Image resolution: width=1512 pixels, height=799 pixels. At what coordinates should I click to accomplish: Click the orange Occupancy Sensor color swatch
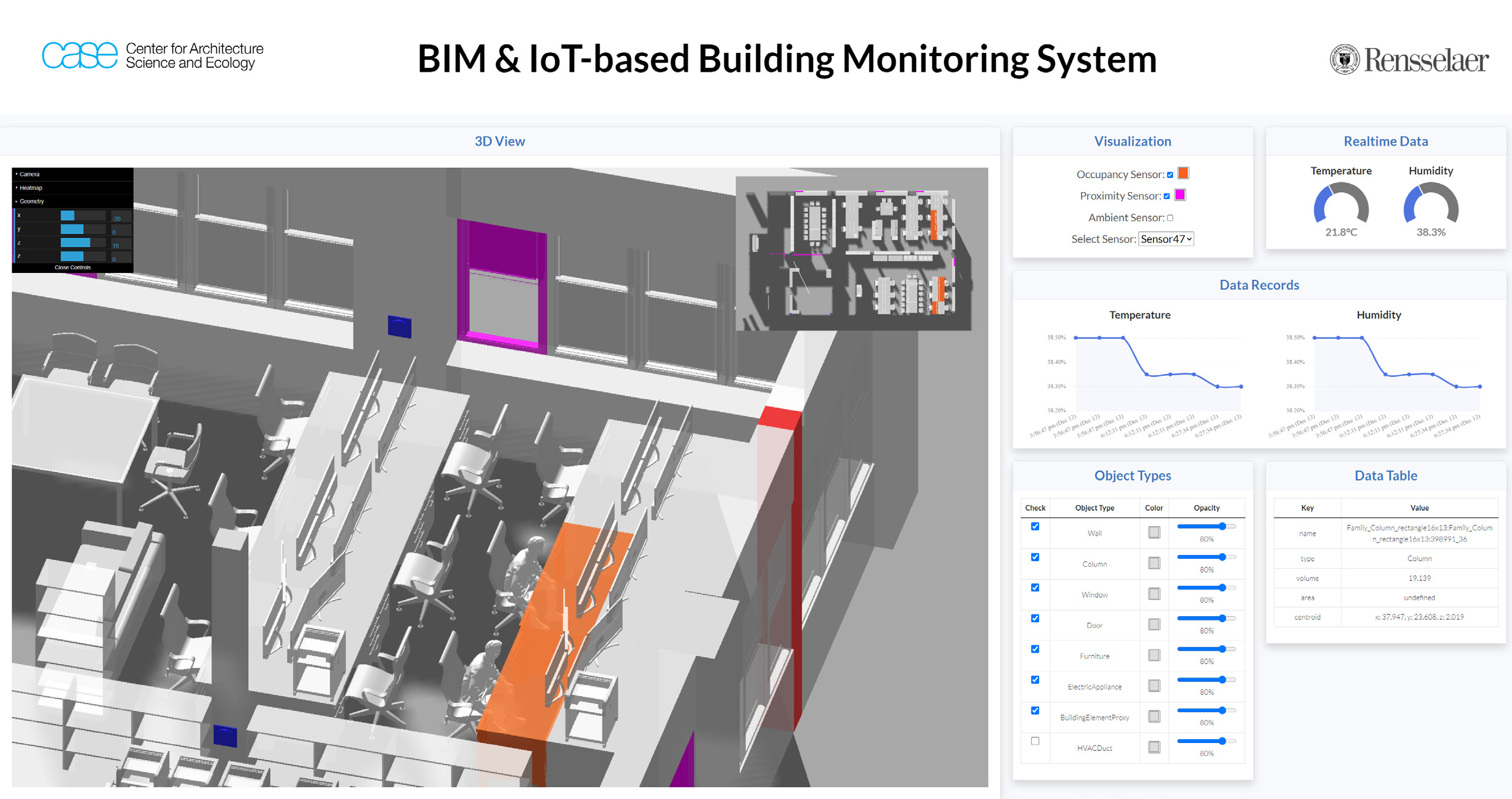1183,174
